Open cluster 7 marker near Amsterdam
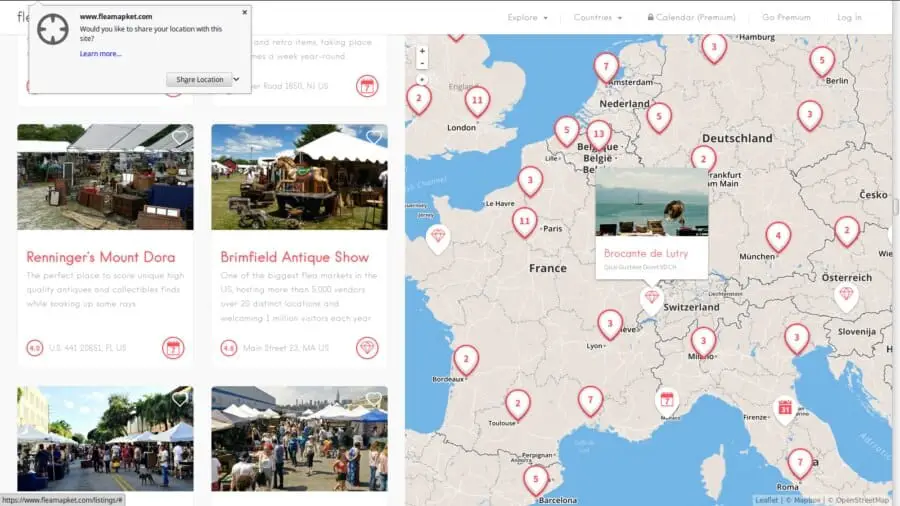Viewport: 900px width, 506px height. click(x=606, y=68)
